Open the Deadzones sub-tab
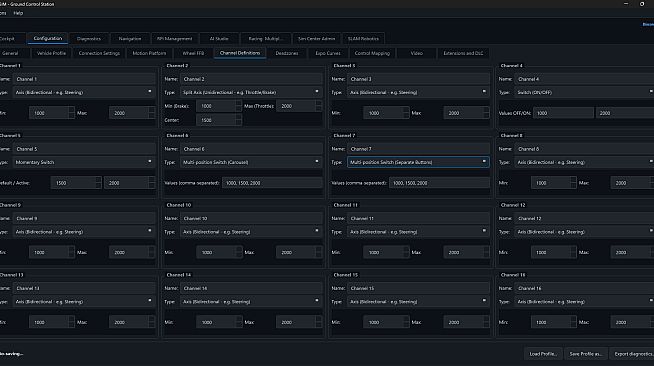Viewport: 654px width, 366px height. tap(287, 53)
